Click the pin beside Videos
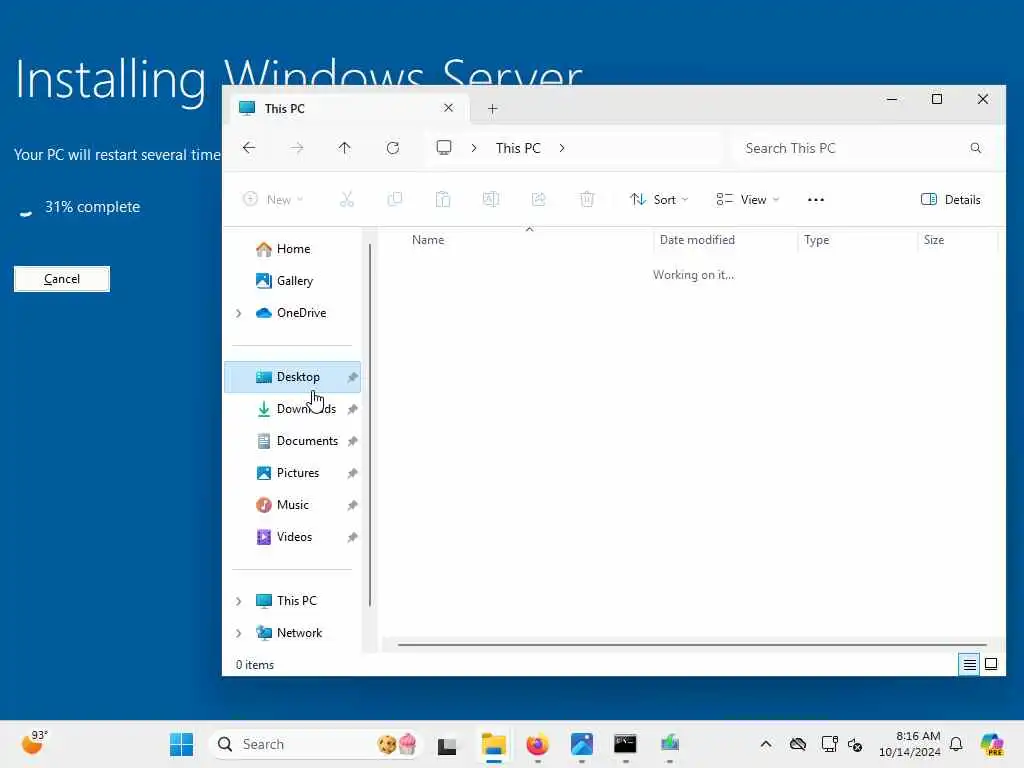 [352, 537]
